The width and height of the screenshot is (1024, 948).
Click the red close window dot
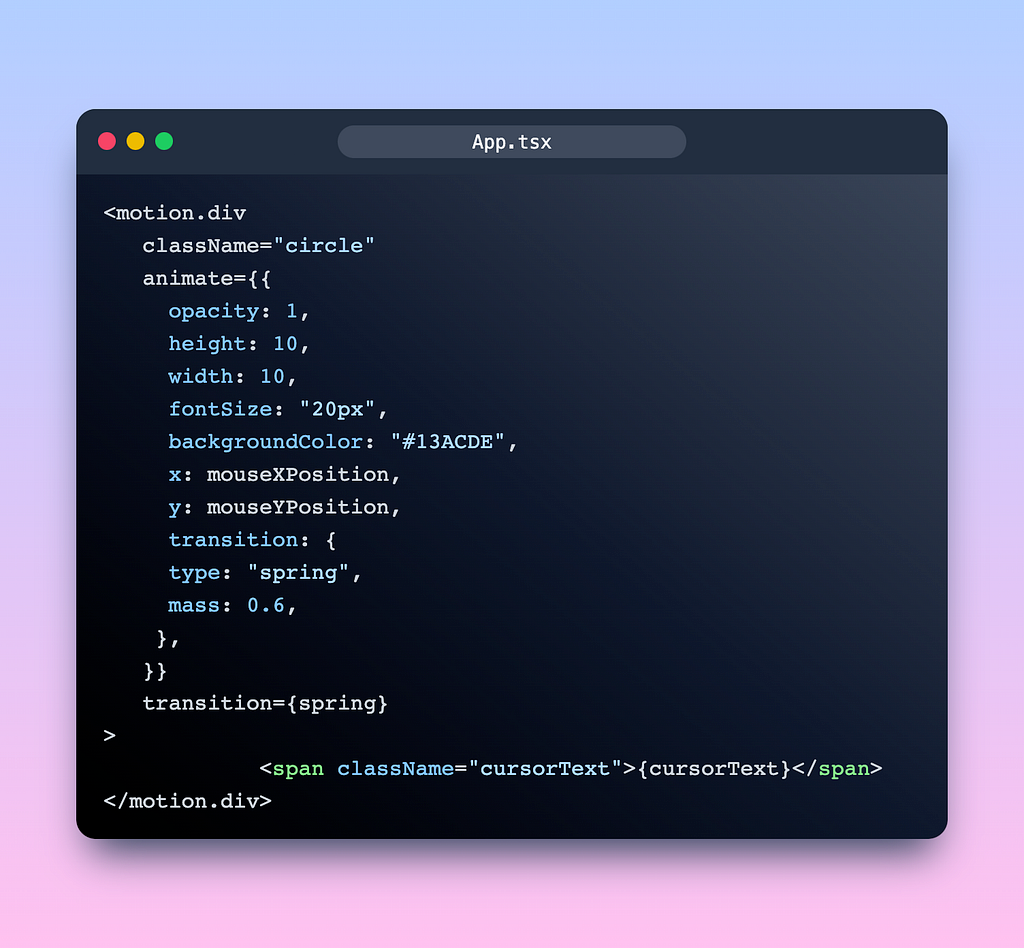[107, 141]
